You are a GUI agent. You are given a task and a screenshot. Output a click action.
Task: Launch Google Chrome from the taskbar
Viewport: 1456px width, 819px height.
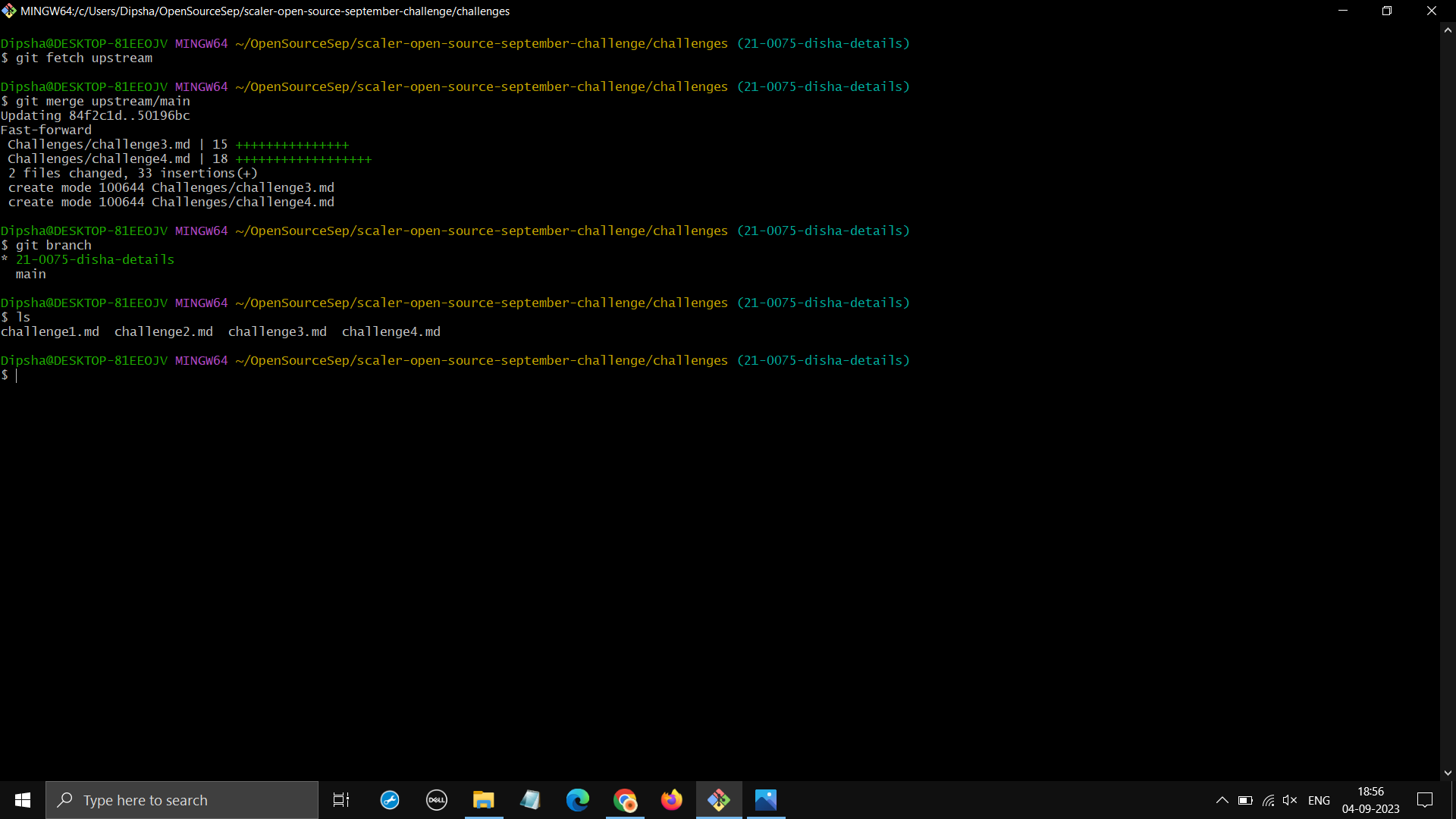[x=625, y=800]
